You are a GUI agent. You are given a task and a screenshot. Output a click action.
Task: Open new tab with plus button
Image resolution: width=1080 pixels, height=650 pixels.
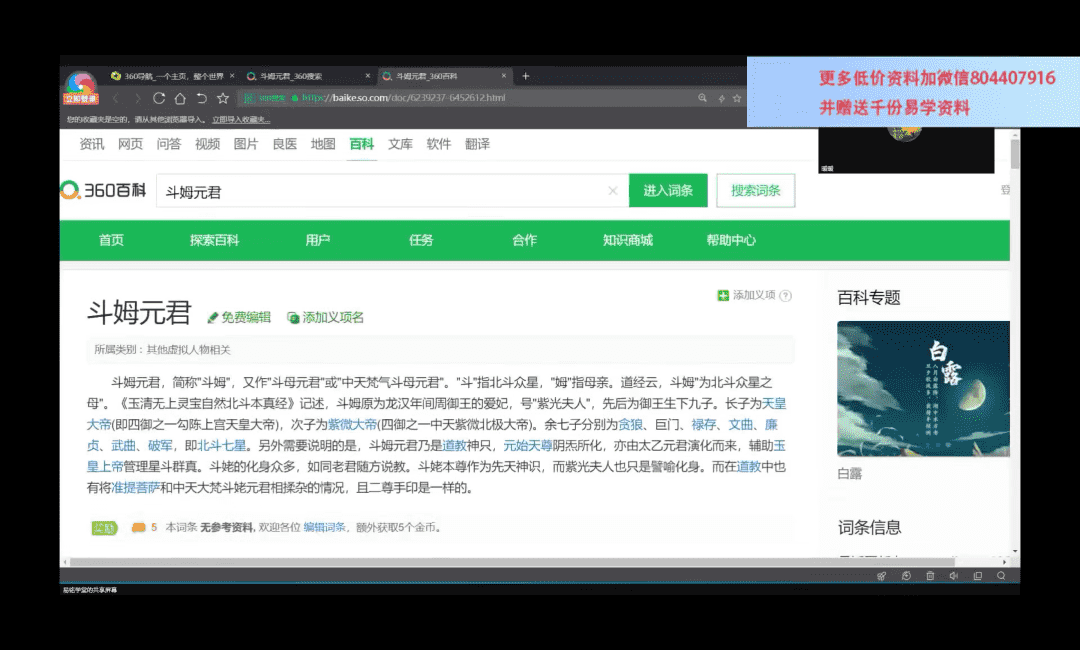click(x=526, y=76)
